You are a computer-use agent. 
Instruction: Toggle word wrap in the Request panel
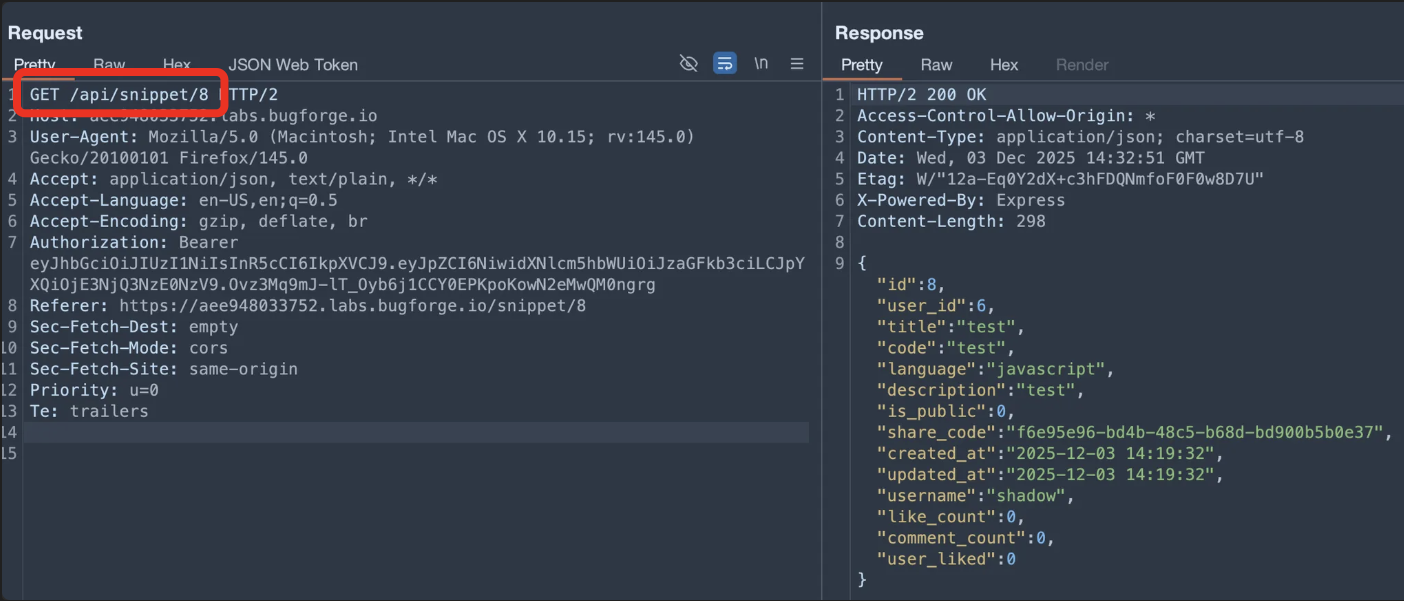[724, 64]
